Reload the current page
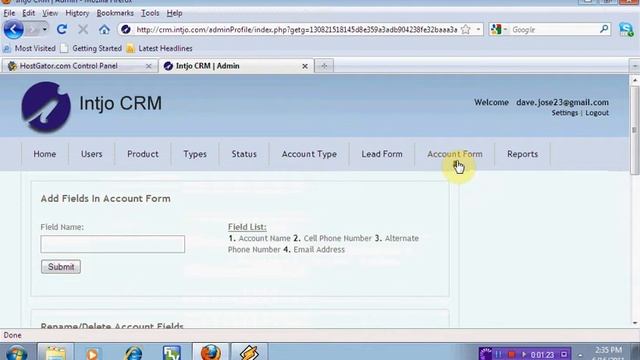Viewport: 640px width, 360px height. [x=62, y=29]
